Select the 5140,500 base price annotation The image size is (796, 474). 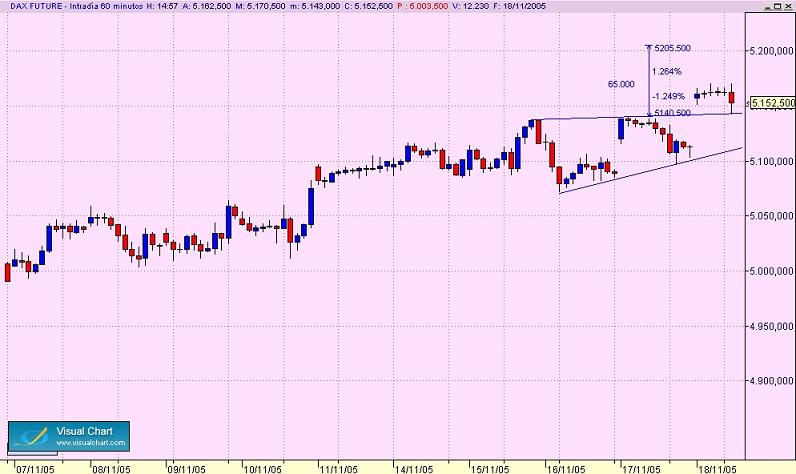(672, 113)
